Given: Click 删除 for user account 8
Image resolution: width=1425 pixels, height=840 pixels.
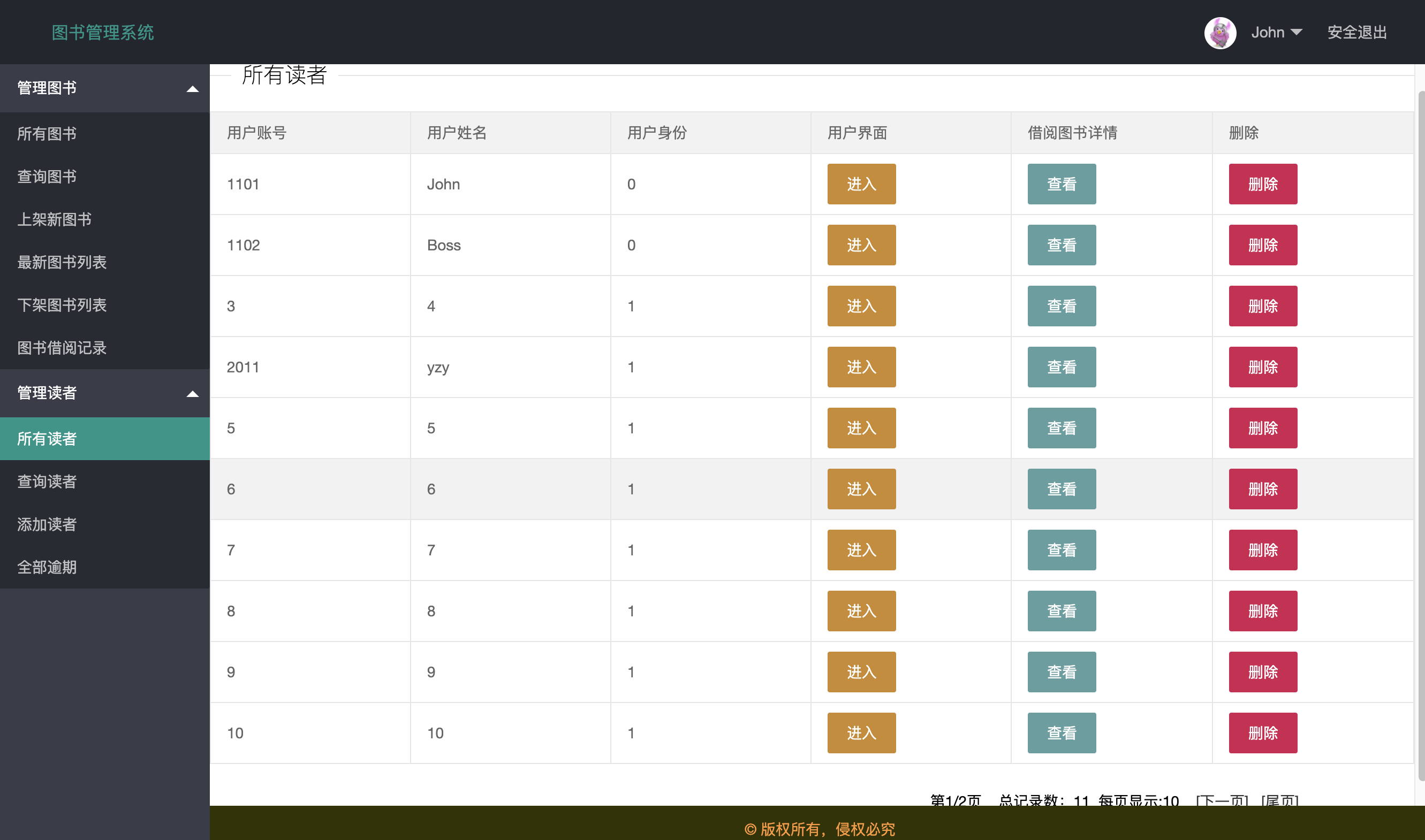Looking at the screenshot, I should [x=1262, y=612].
